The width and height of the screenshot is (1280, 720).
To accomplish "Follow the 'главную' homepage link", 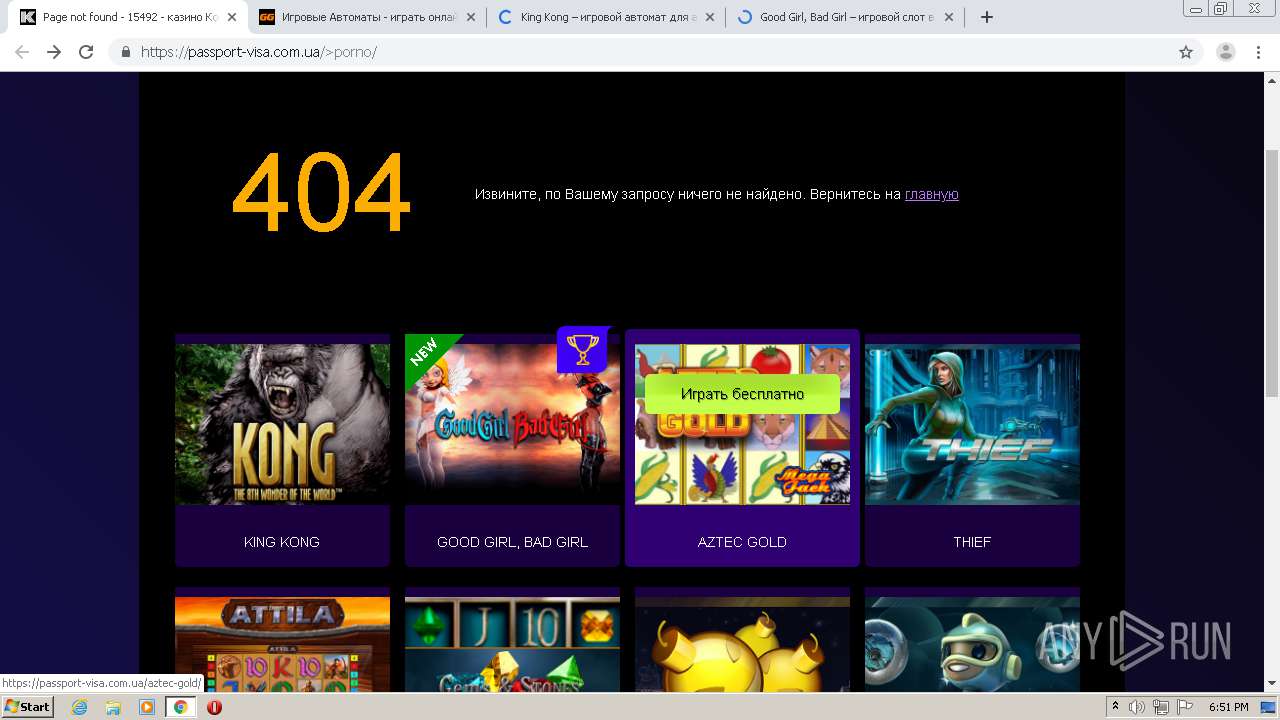I will pyautogui.click(x=932, y=194).
